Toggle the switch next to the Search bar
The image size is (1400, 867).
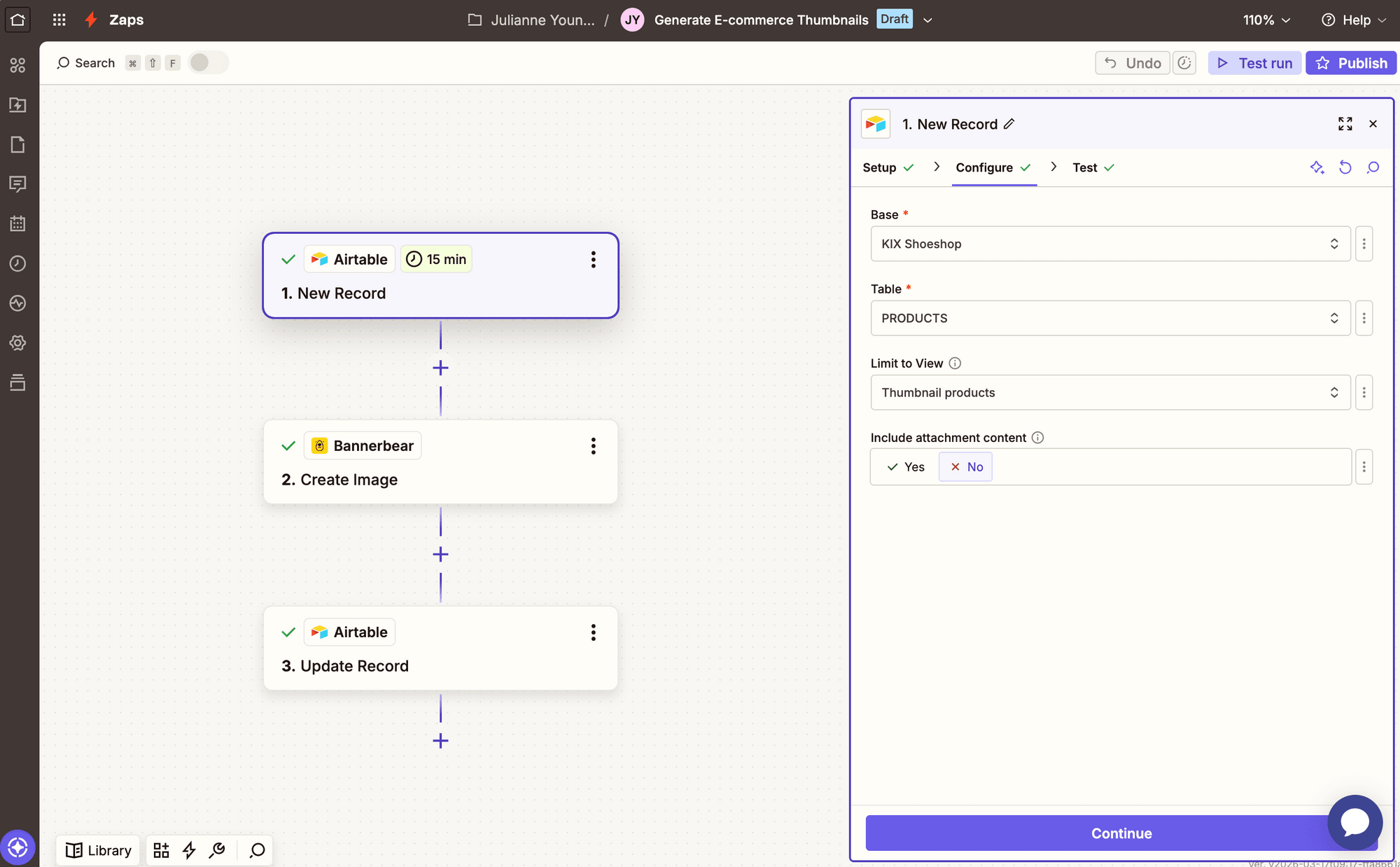point(208,62)
